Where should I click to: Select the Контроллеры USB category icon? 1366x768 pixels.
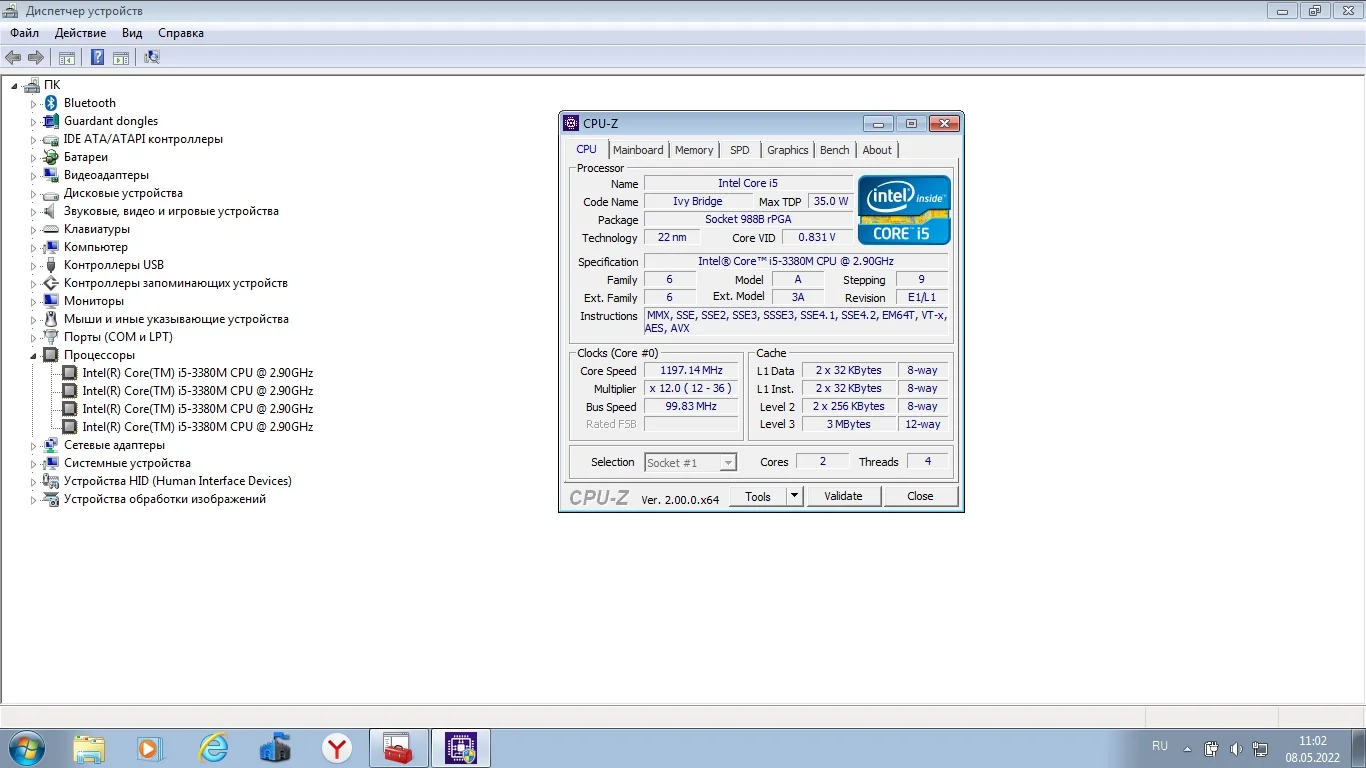(51, 265)
